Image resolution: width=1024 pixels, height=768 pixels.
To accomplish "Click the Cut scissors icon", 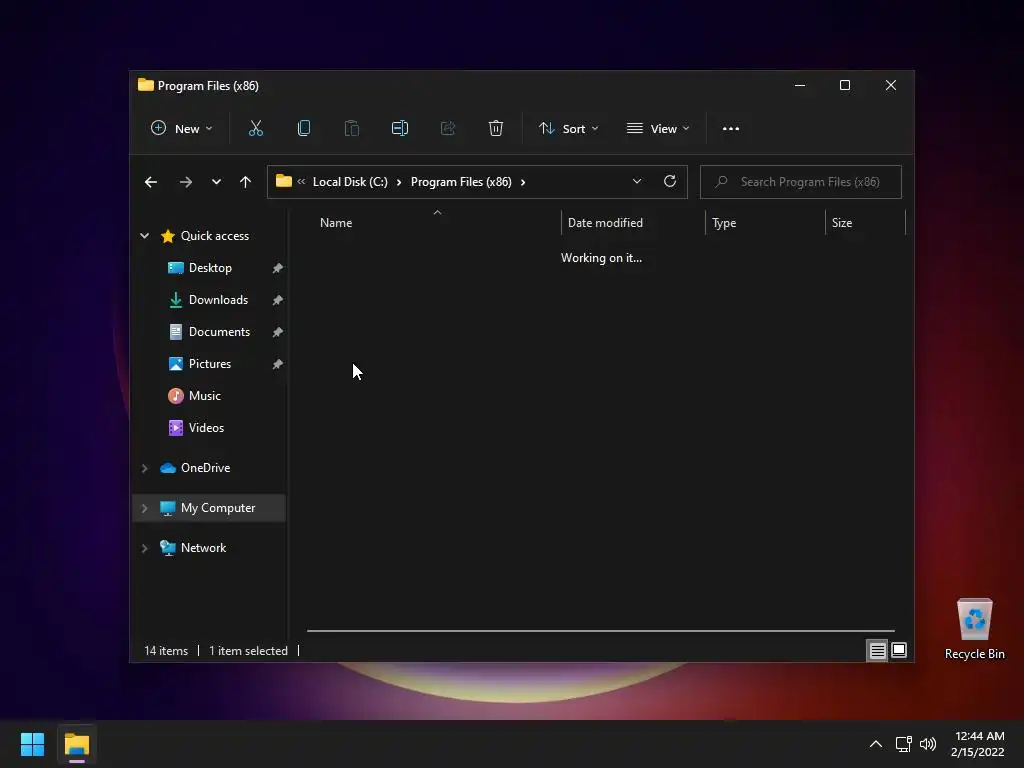I will (255, 129).
